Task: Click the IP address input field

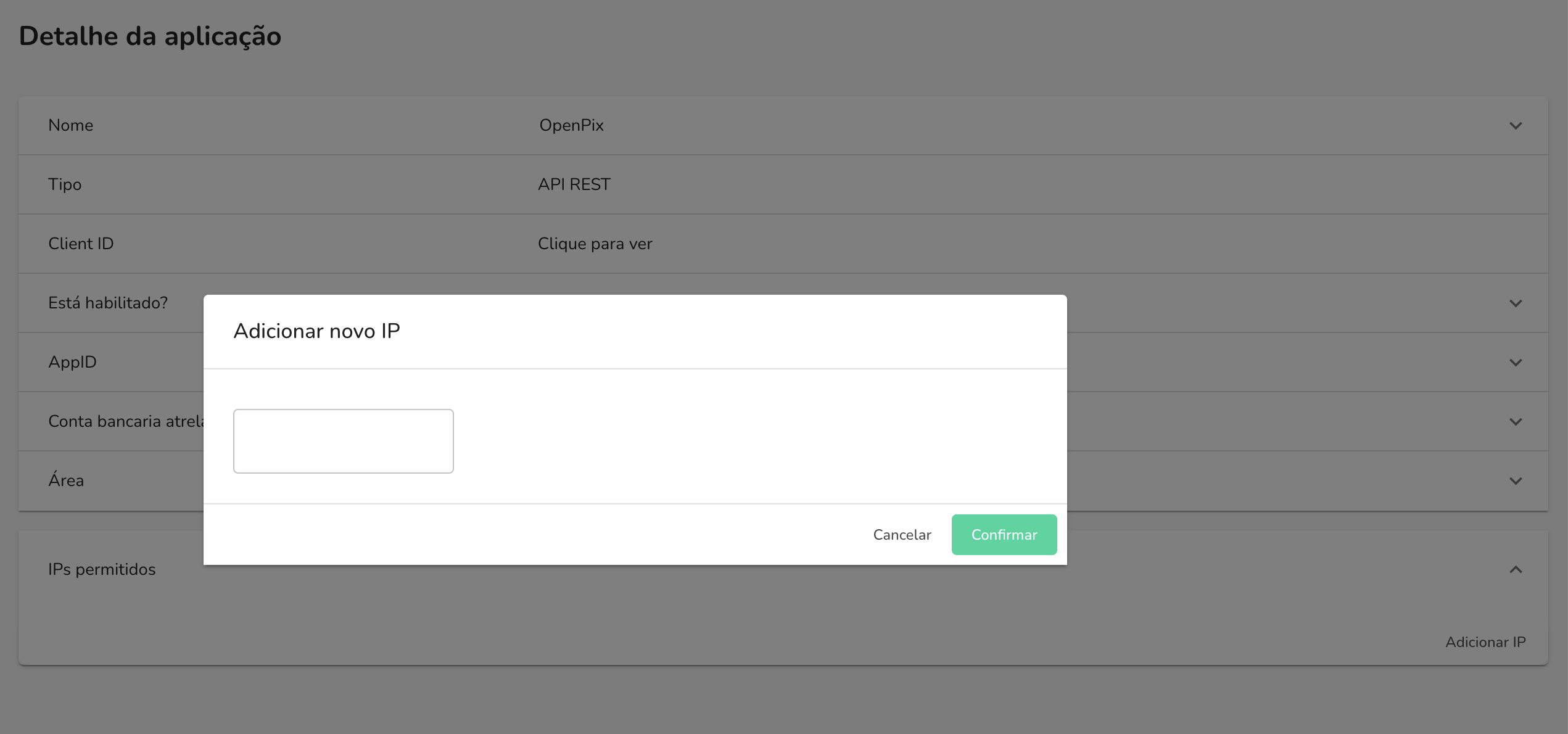Action: [343, 440]
